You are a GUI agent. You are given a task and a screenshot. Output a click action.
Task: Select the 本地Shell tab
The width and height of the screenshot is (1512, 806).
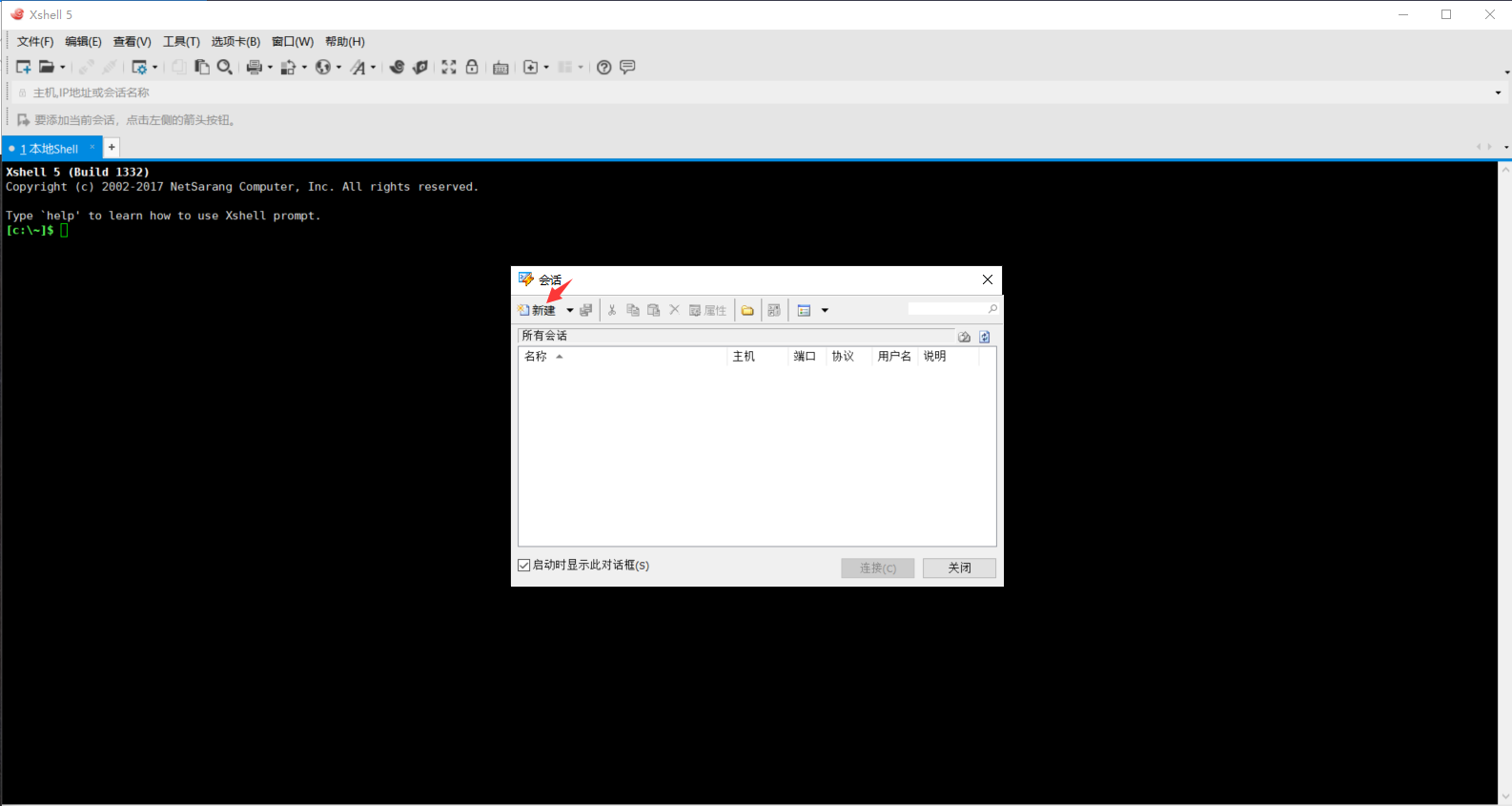coord(50,149)
